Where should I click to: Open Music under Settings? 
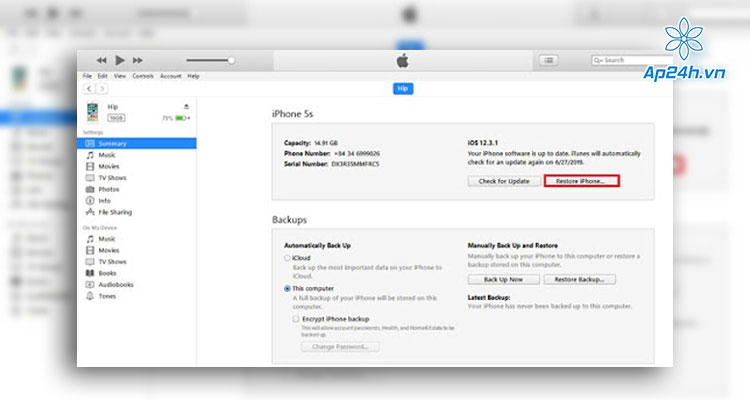[x=107, y=155]
